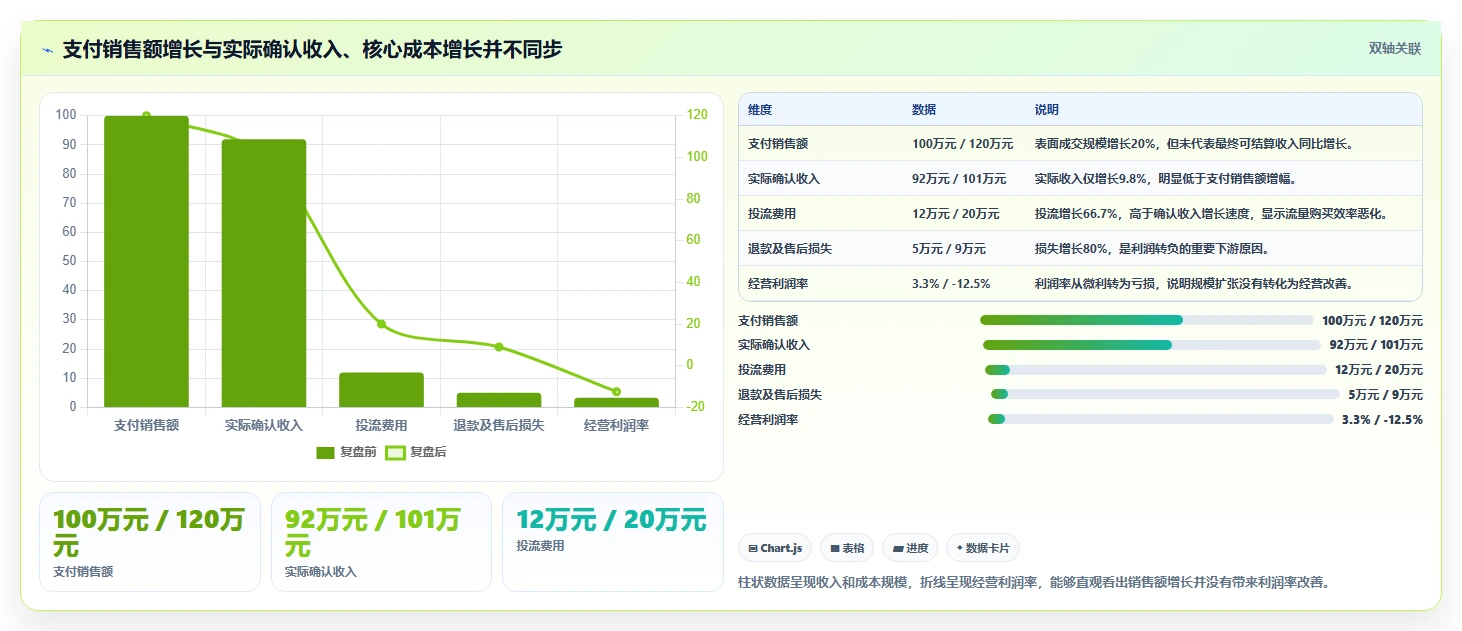Image resolution: width=1462 pixels, height=631 pixels.
Task: Select the 数据卡片 chip
Action: pyautogui.click(x=983, y=548)
